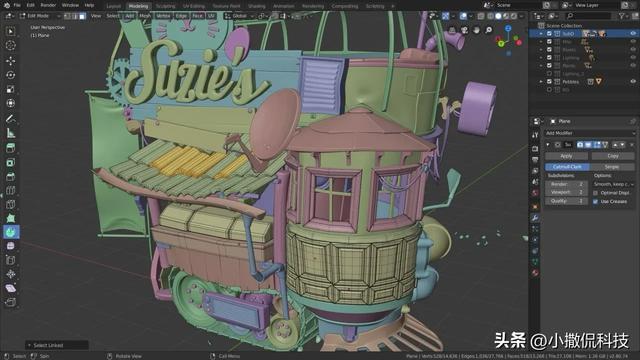Open the outliner filter dropdown
This screenshot has width=640, height=360.
pos(623,16)
